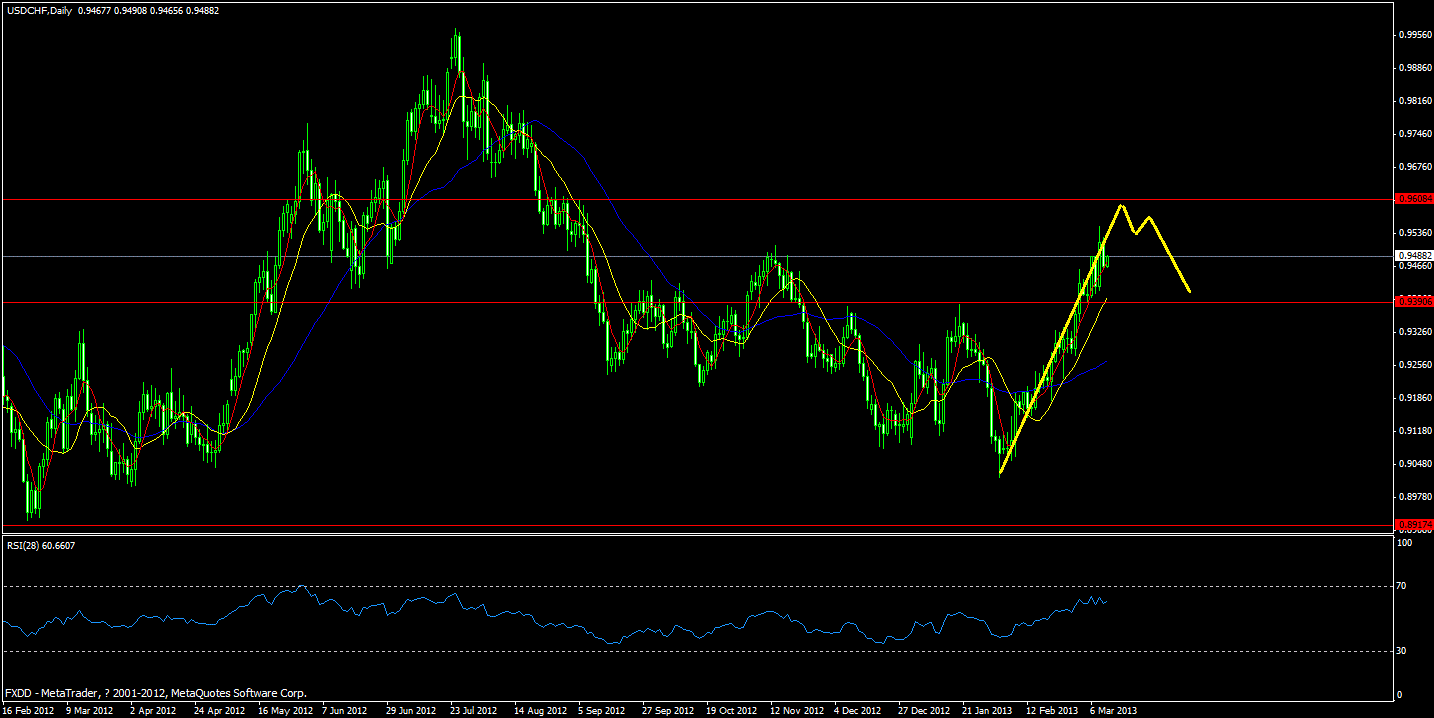
Task: Select the 9 Mar 2012 date label
Action: pos(92,710)
